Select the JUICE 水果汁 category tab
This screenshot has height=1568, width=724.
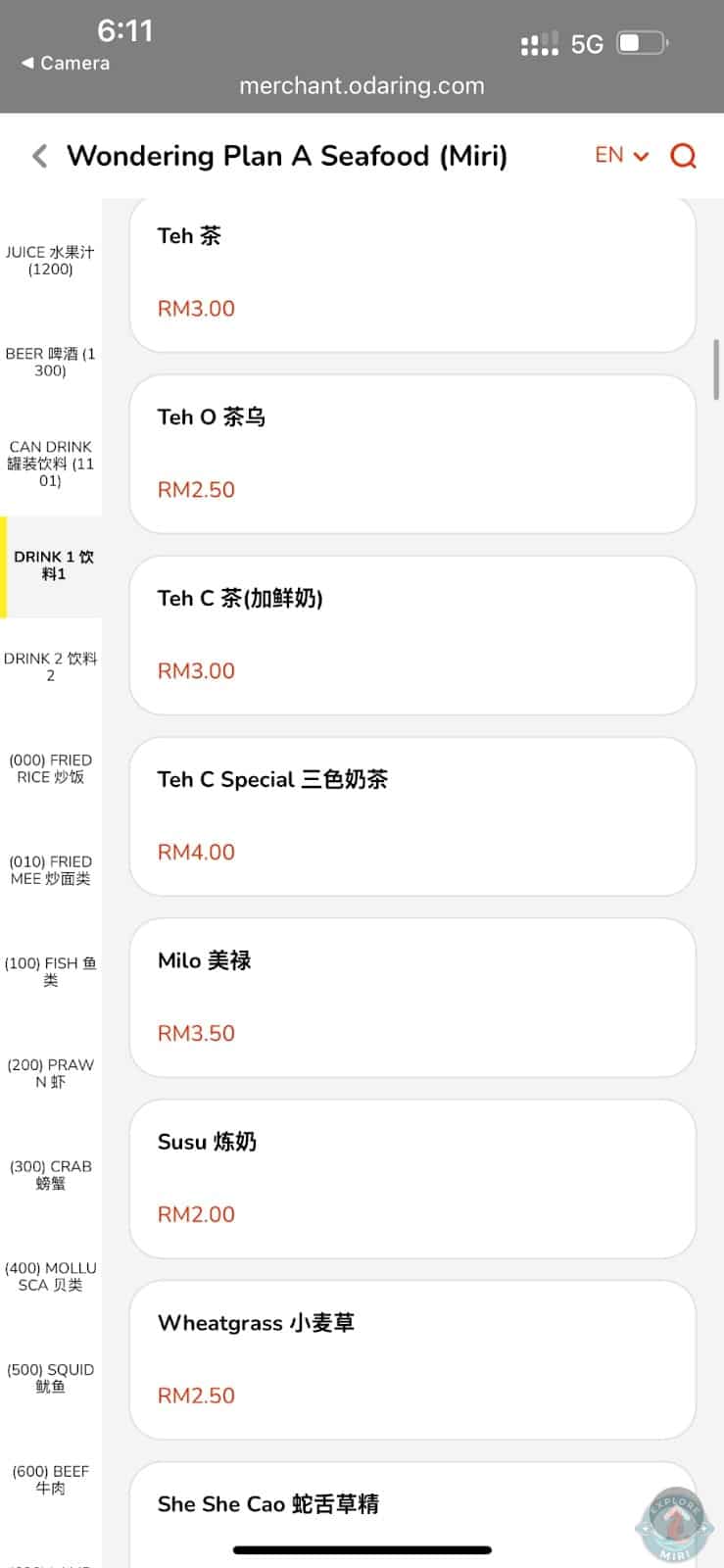50,261
